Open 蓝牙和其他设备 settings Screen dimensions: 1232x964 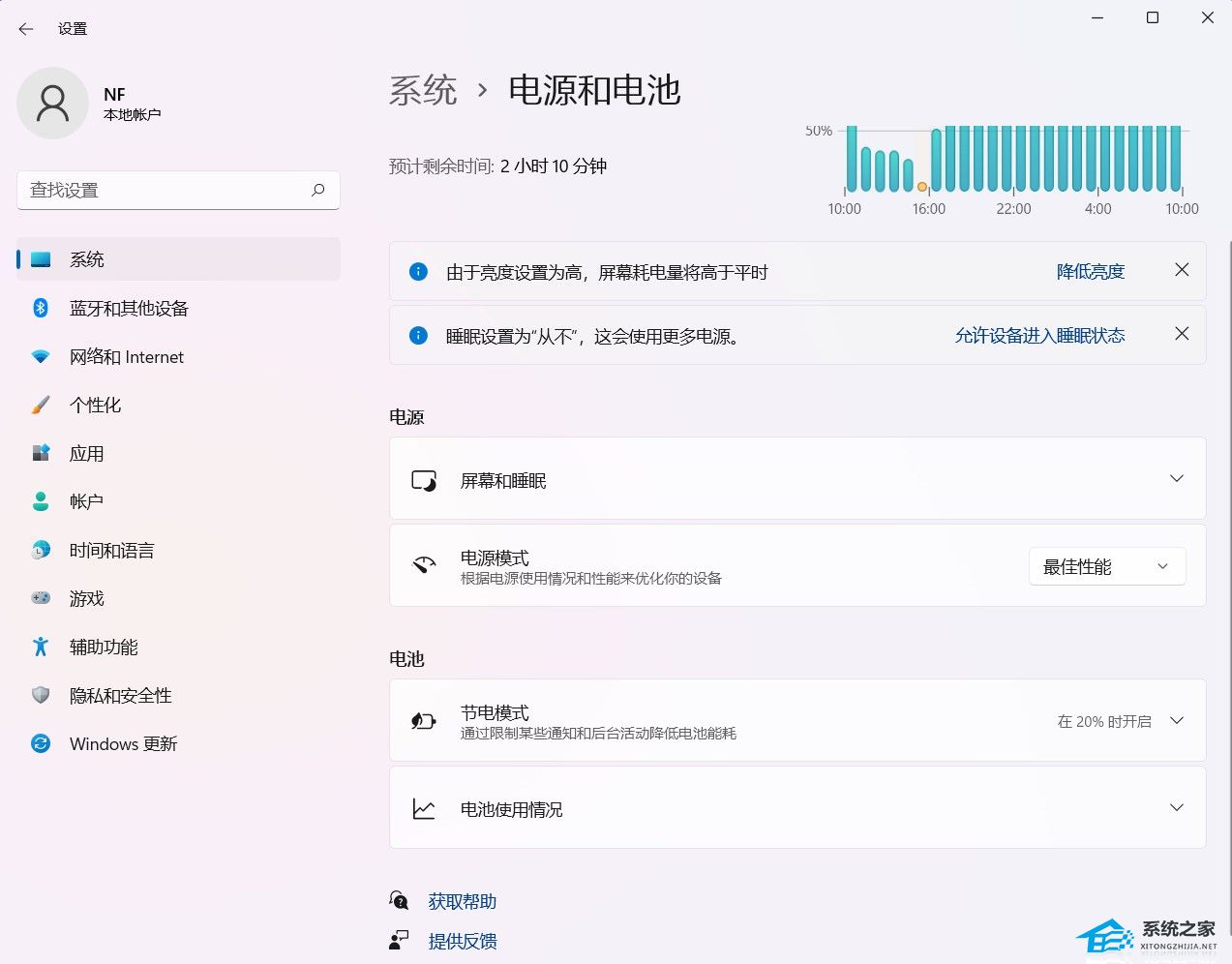[x=179, y=308]
